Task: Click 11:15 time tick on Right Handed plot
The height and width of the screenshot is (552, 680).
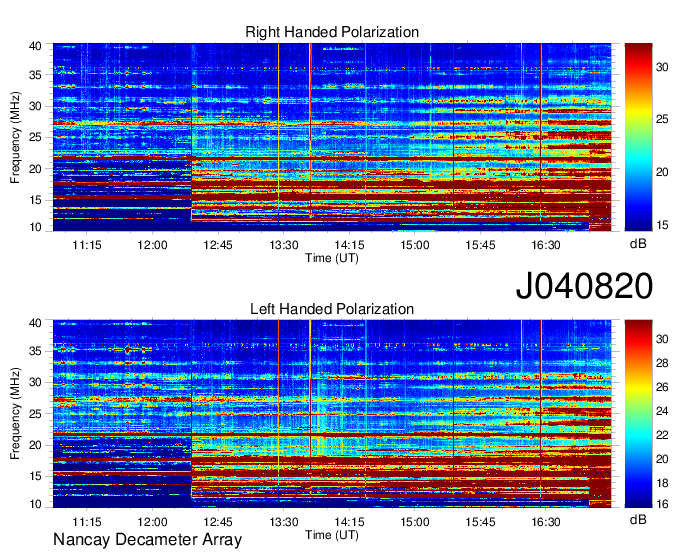Action: pos(87,245)
